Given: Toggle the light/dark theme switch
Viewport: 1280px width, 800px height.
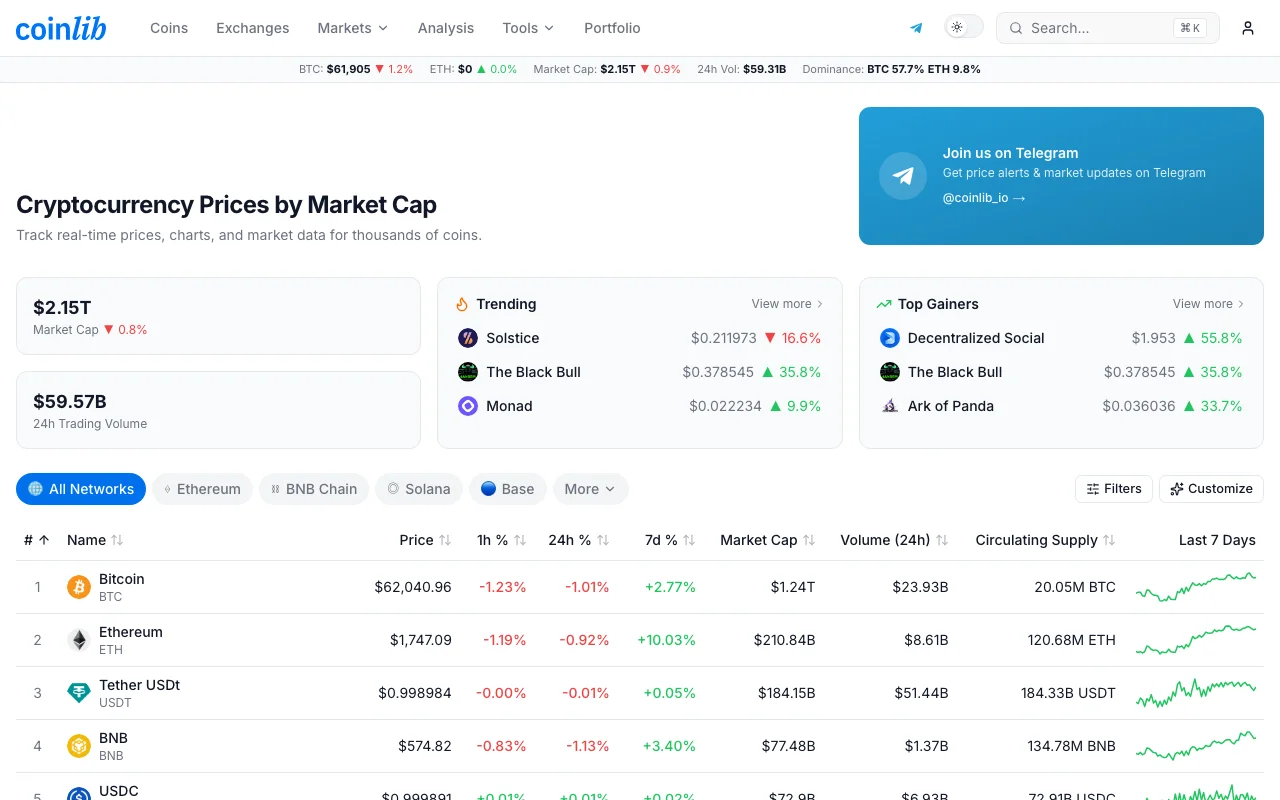Looking at the screenshot, I should [964, 27].
